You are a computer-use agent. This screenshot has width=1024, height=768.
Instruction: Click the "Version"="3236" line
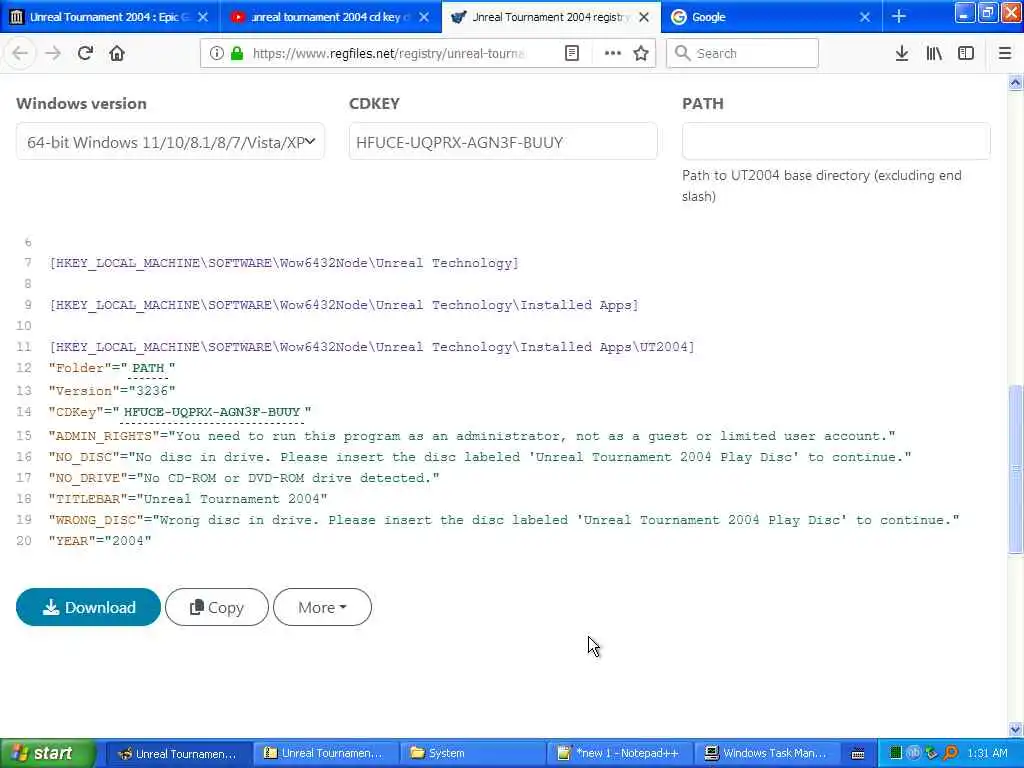(112, 391)
